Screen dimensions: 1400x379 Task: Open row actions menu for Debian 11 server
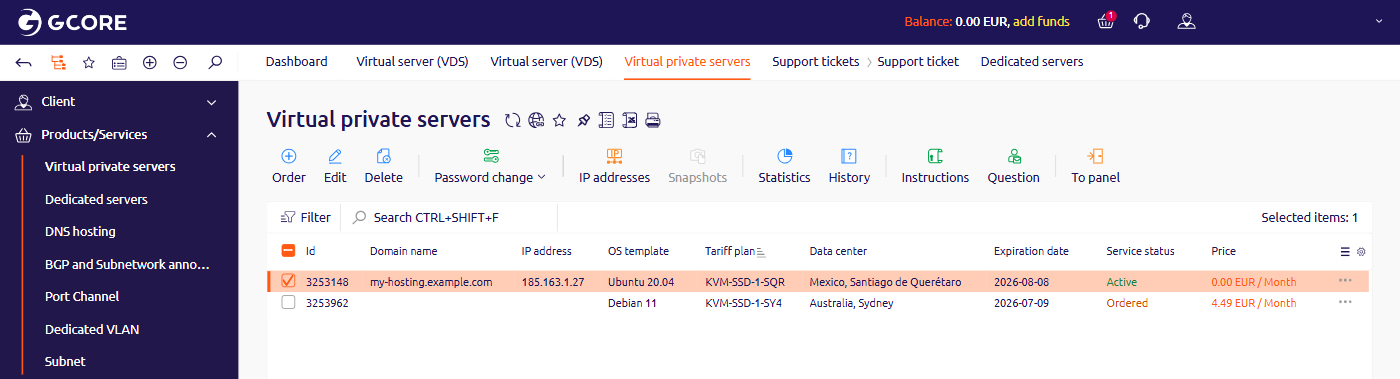click(1345, 303)
